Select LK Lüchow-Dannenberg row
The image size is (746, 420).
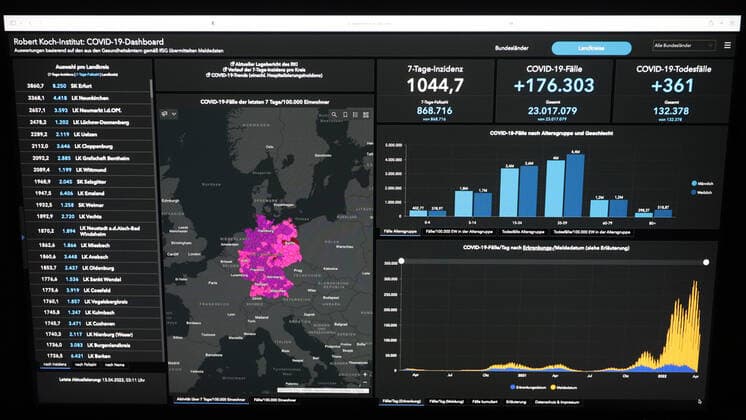(86, 122)
